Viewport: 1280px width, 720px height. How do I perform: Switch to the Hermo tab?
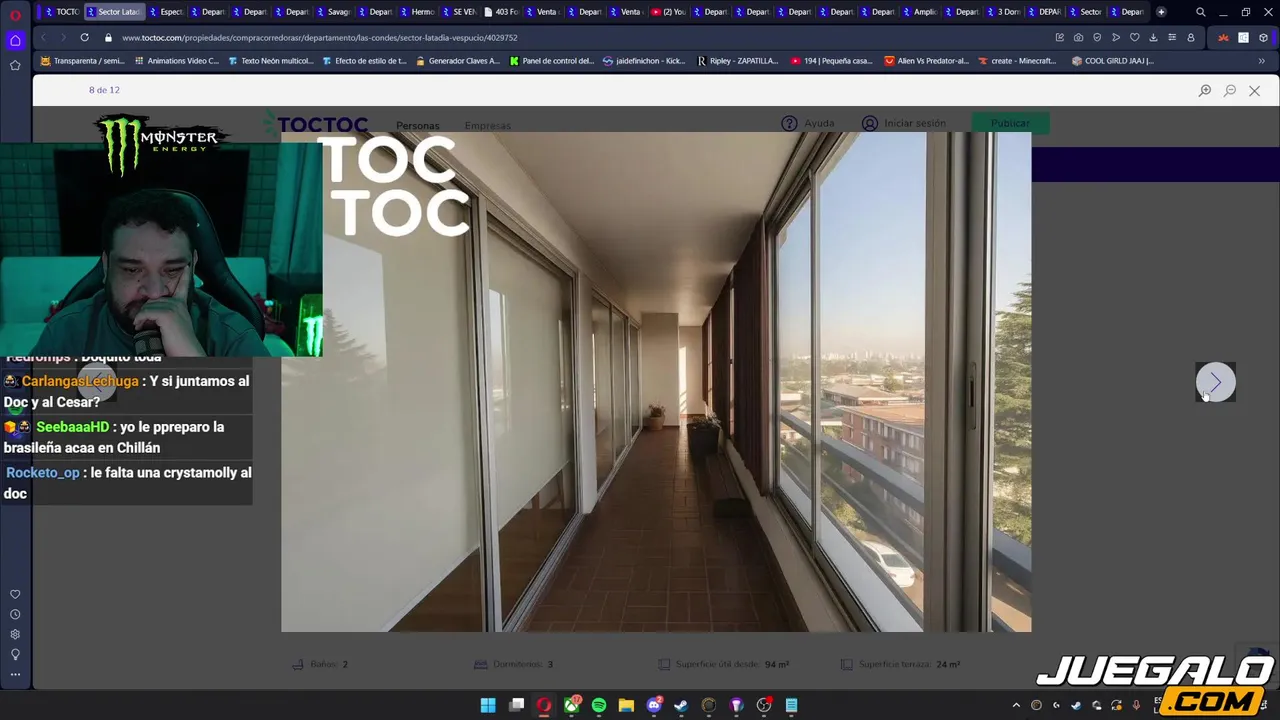click(417, 12)
